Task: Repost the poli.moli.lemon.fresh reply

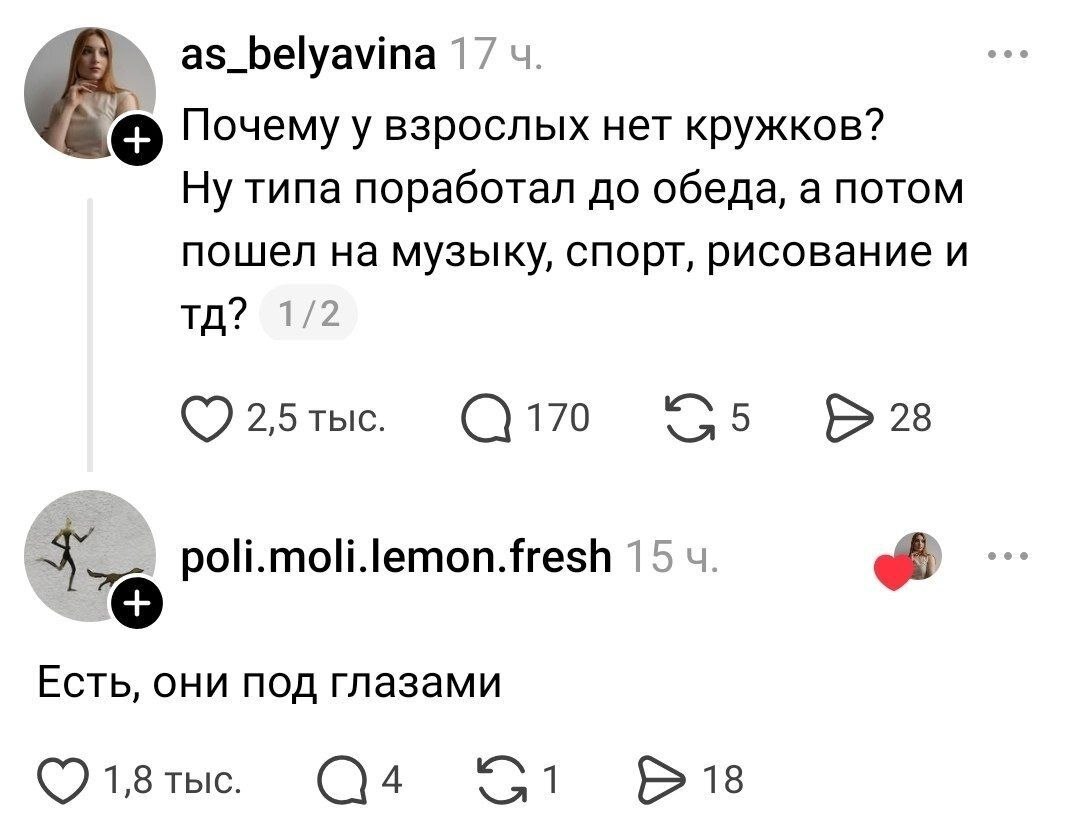Action: (503, 780)
